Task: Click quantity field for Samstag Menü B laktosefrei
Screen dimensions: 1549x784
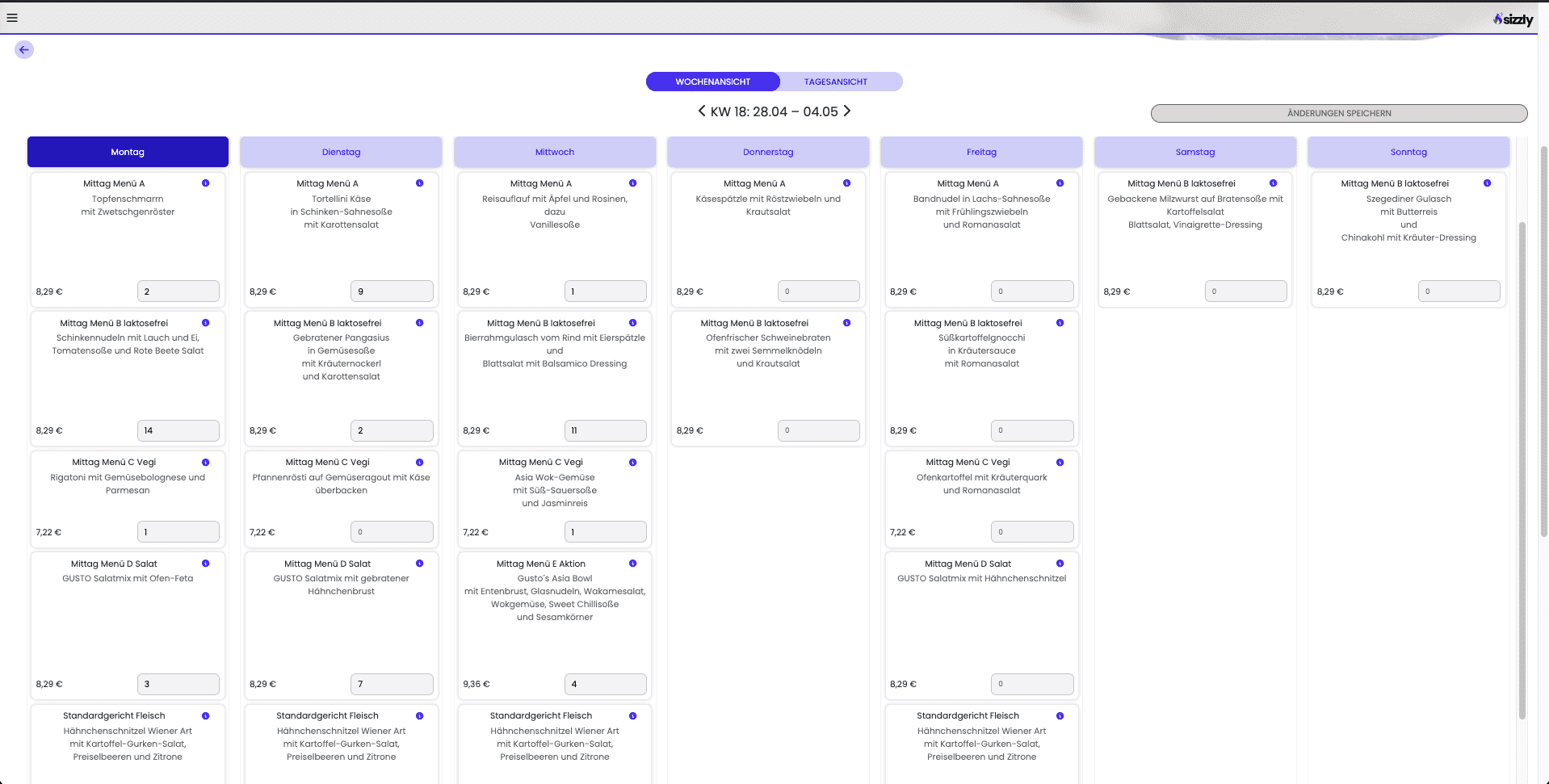Action: (x=1246, y=291)
